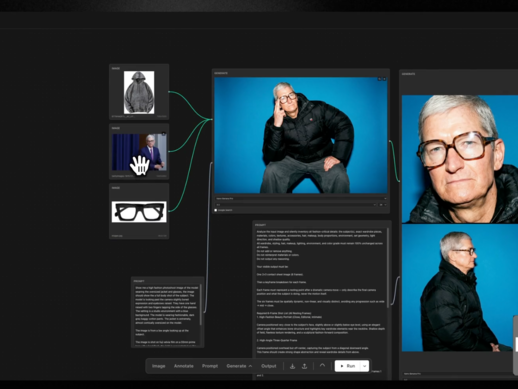Click the "Then a keyframe breakdown" line
The image size is (518, 389).
coord(281,282)
